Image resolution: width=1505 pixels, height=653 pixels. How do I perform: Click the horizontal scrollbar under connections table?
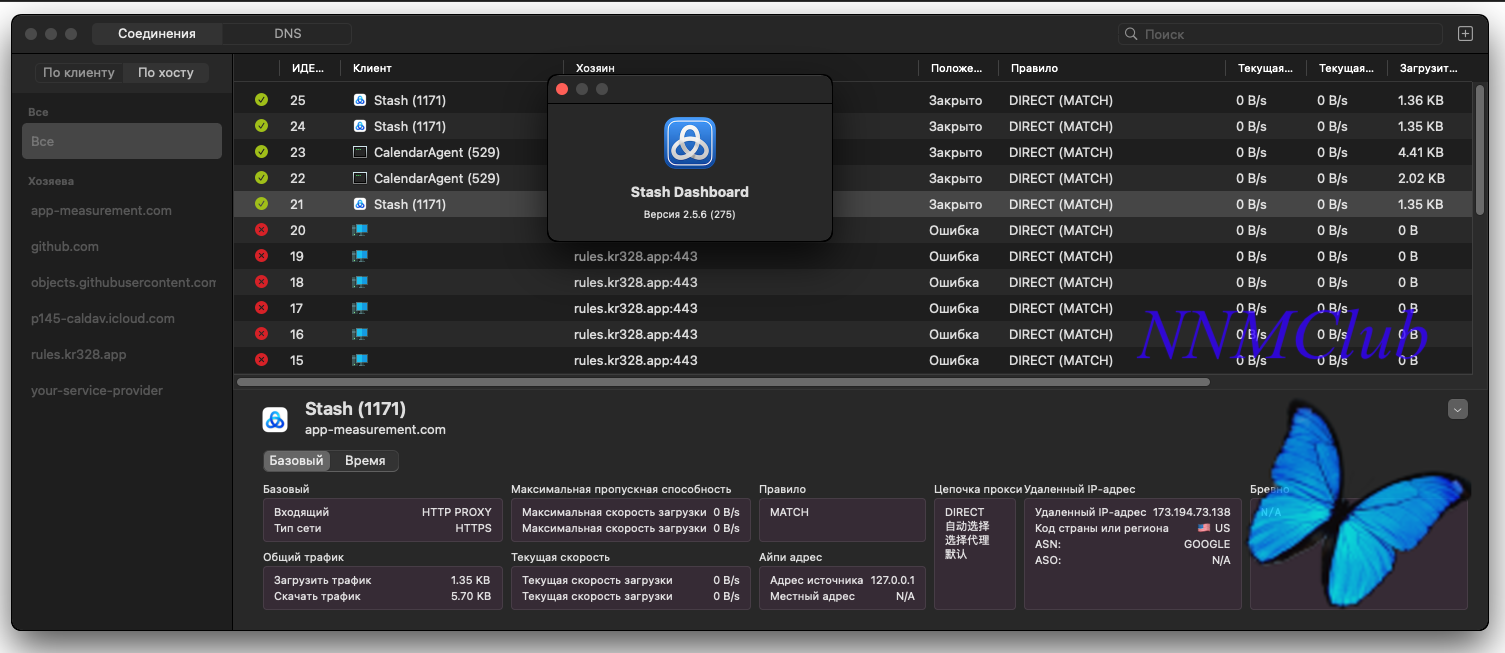pyautogui.click(x=722, y=382)
